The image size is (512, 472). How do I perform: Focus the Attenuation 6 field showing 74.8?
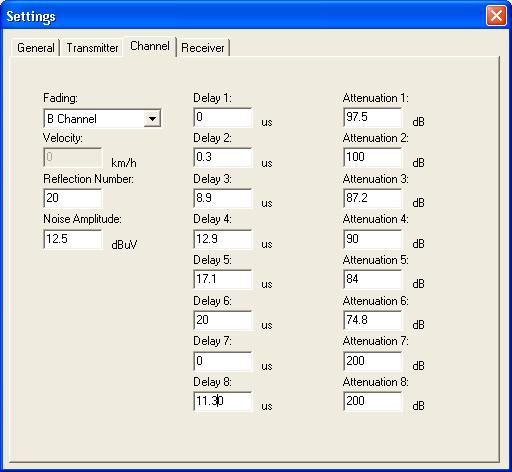(x=373, y=320)
